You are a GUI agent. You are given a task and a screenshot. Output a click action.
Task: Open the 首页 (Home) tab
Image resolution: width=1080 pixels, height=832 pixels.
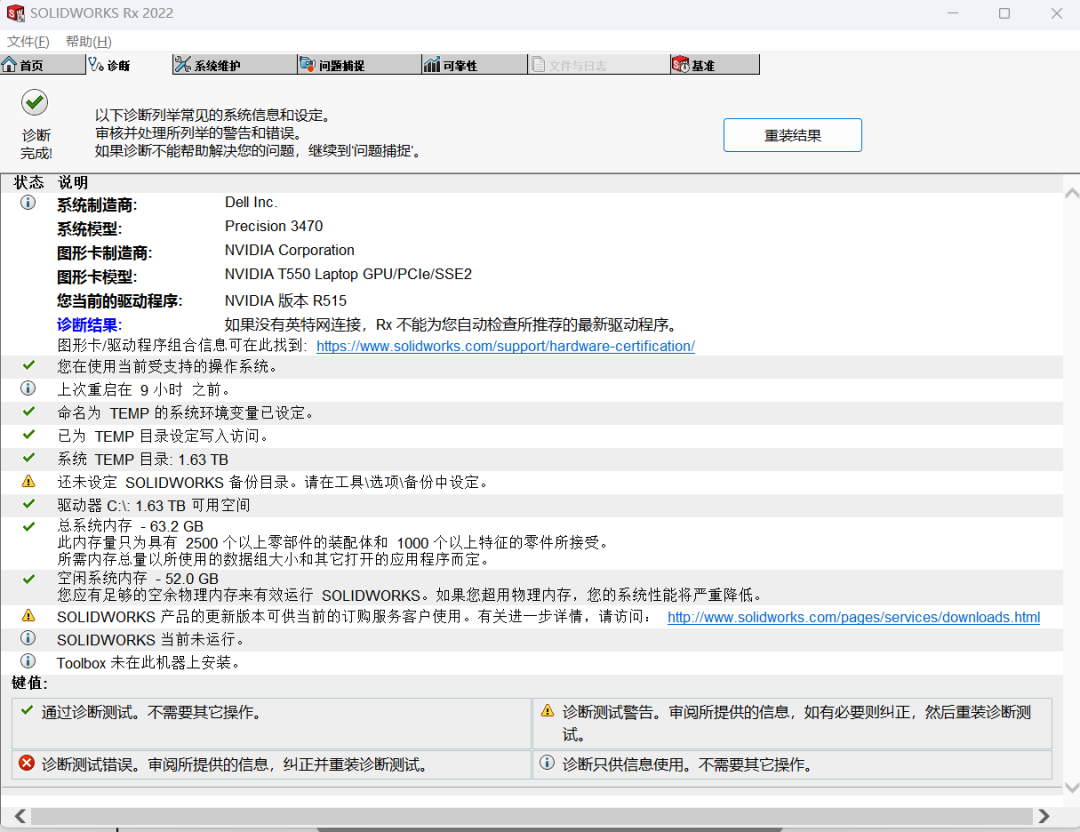point(43,65)
